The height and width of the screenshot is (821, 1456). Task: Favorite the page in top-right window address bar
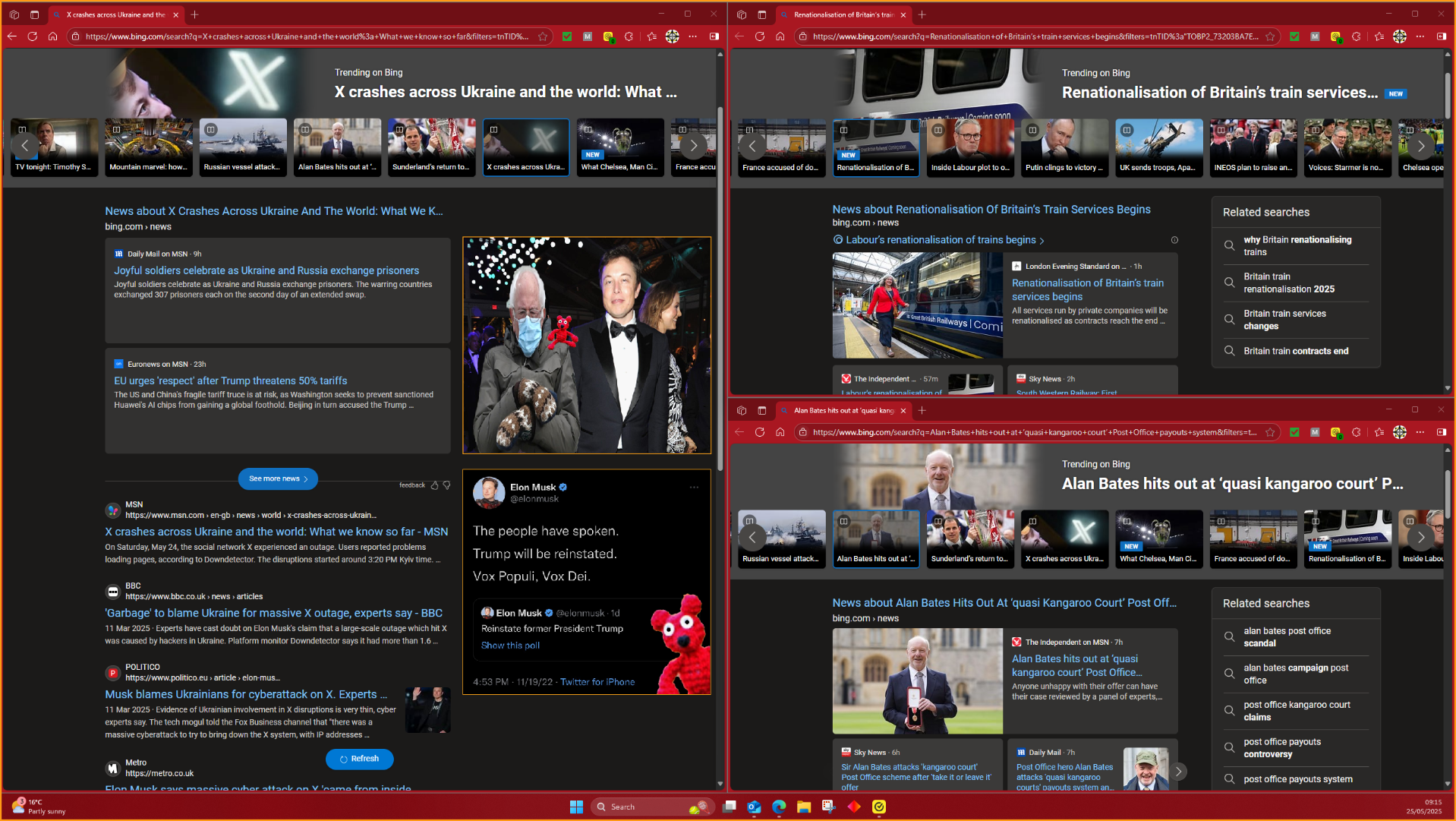coord(1270,36)
